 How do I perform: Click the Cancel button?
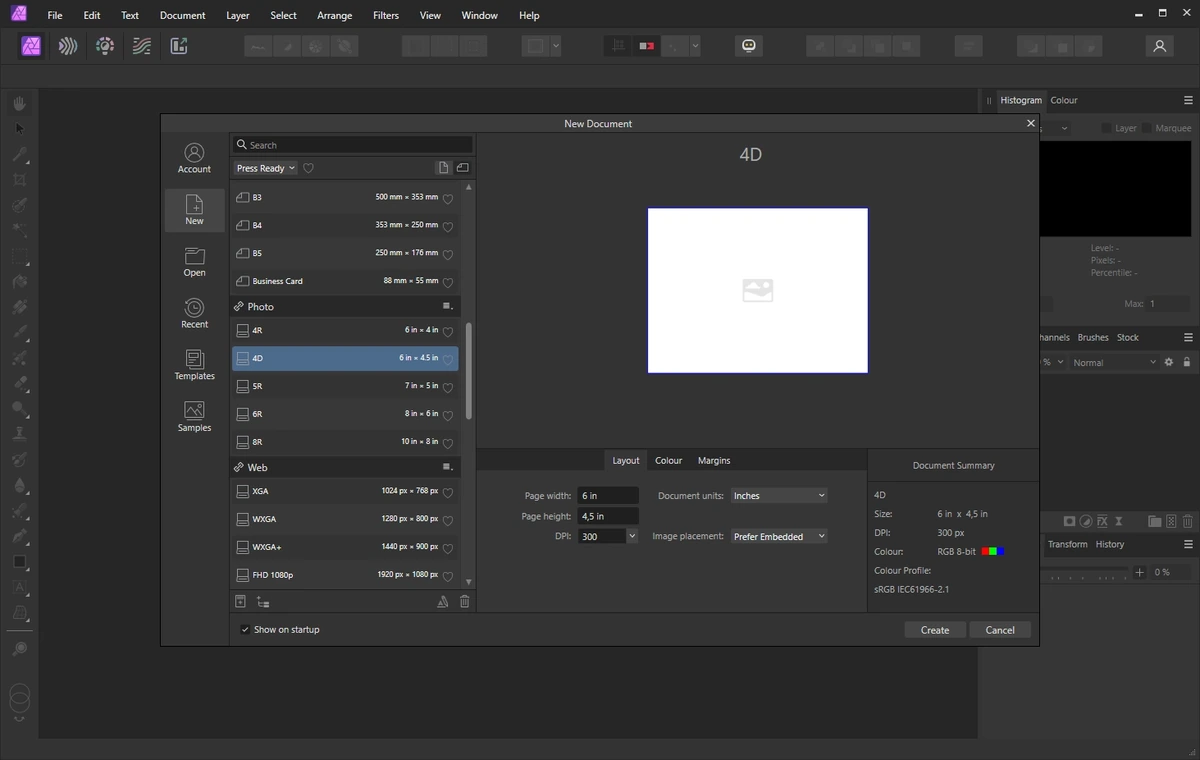pyautogui.click(x=1000, y=630)
